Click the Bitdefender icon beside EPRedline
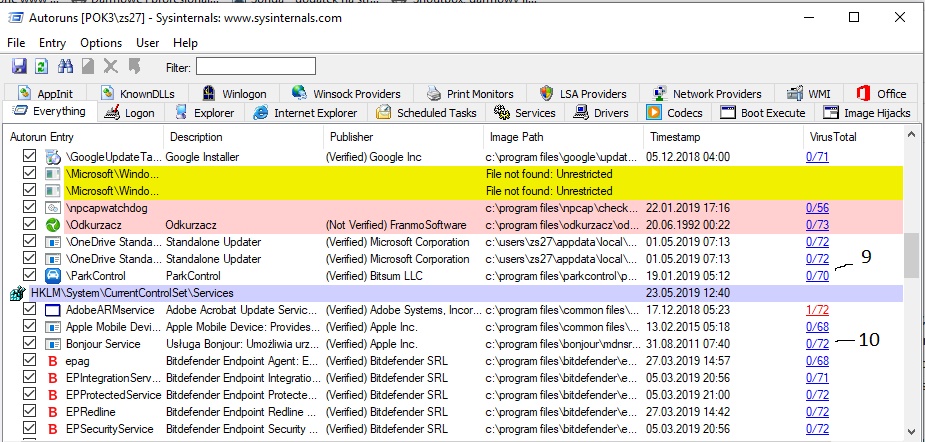 [53, 412]
